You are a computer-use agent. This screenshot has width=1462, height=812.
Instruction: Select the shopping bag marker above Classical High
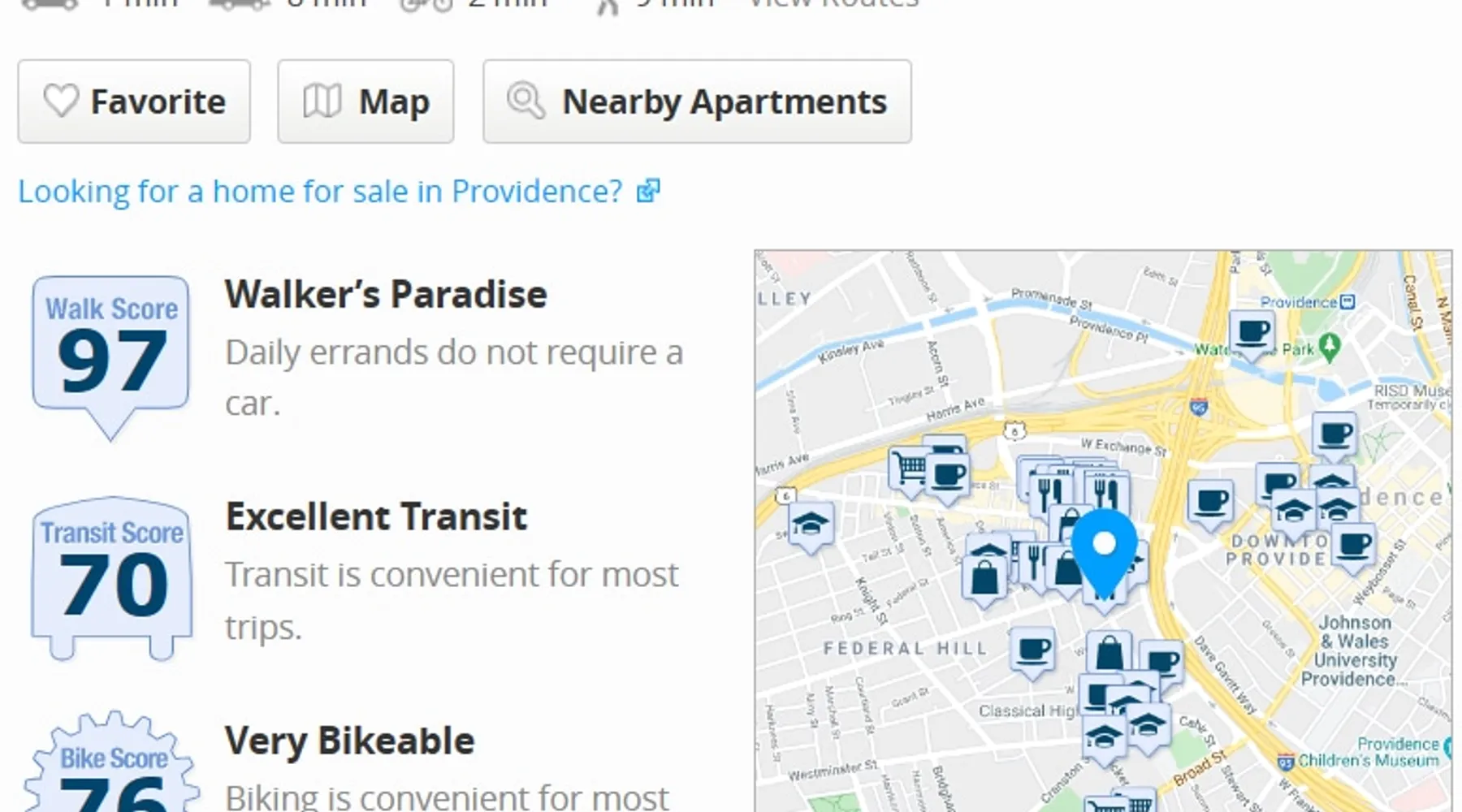pos(1109,651)
